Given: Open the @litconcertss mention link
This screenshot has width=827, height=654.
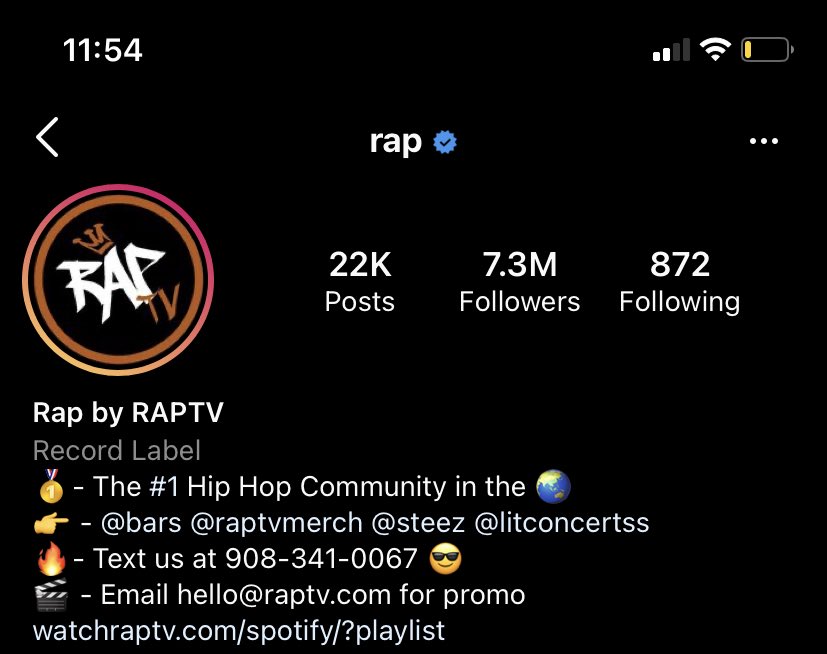Looking at the screenshot, I should [562, 523].
